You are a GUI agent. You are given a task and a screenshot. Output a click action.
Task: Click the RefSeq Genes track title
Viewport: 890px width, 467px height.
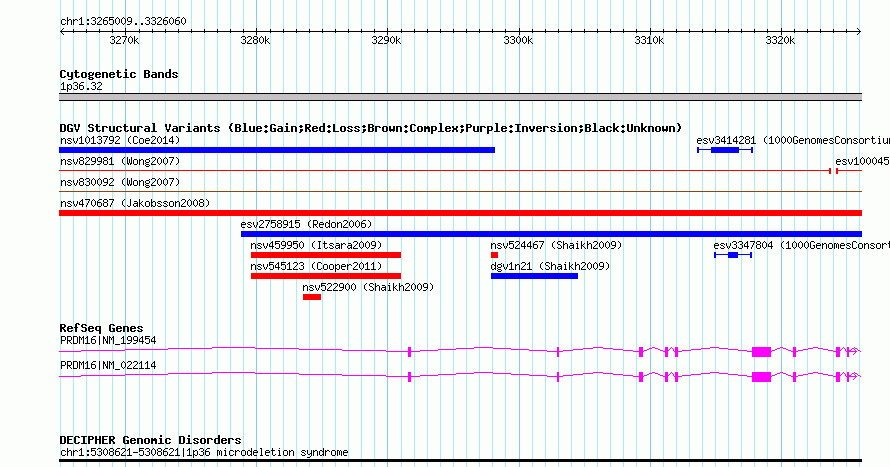[x=101, y=328]
